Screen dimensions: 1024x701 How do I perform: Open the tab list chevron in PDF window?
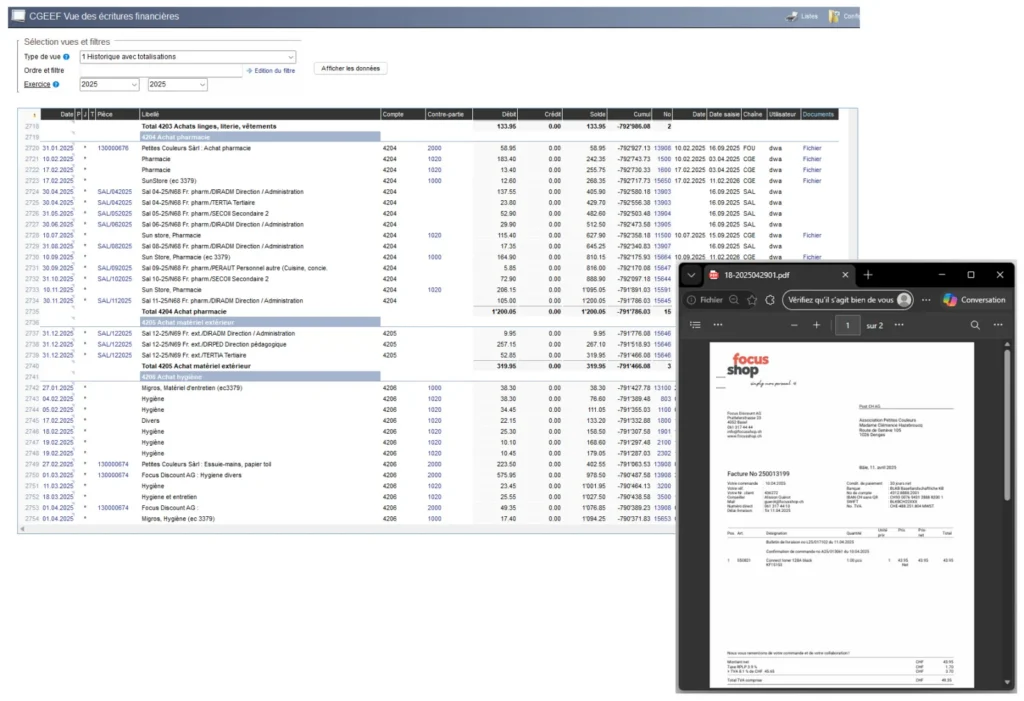point(691,275)
